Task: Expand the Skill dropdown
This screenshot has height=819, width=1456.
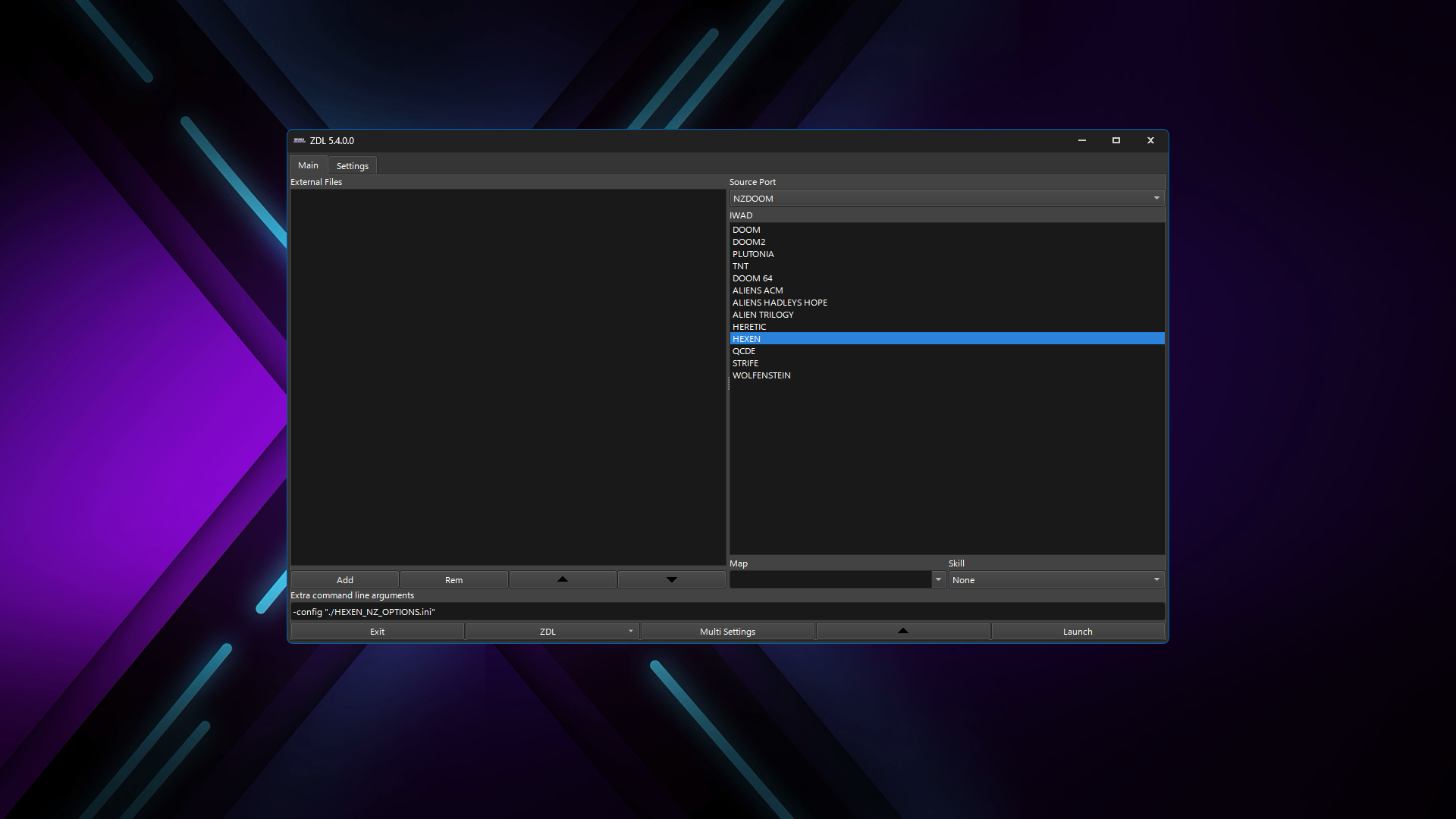Action: tap(1056, 579)
